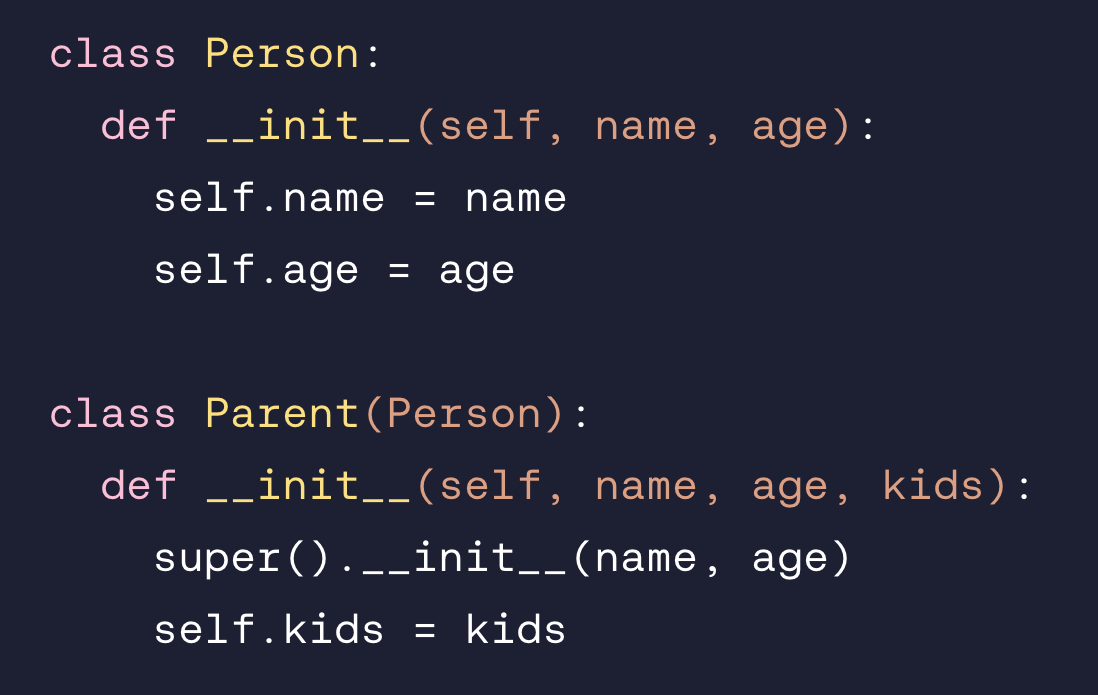The image size is (1098, 695).
Task: Click the 'class' keyword before Parent
Action: [x=112, y=414]
